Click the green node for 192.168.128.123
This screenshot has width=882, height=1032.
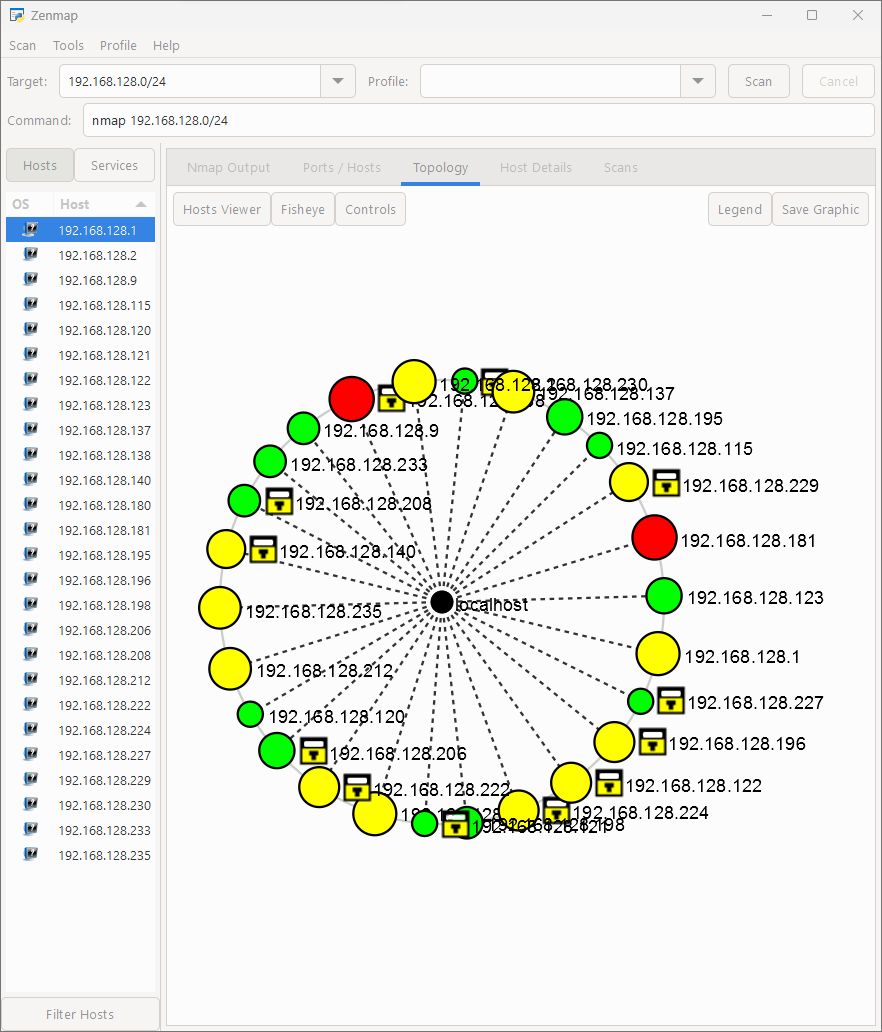tap(664, 596)
